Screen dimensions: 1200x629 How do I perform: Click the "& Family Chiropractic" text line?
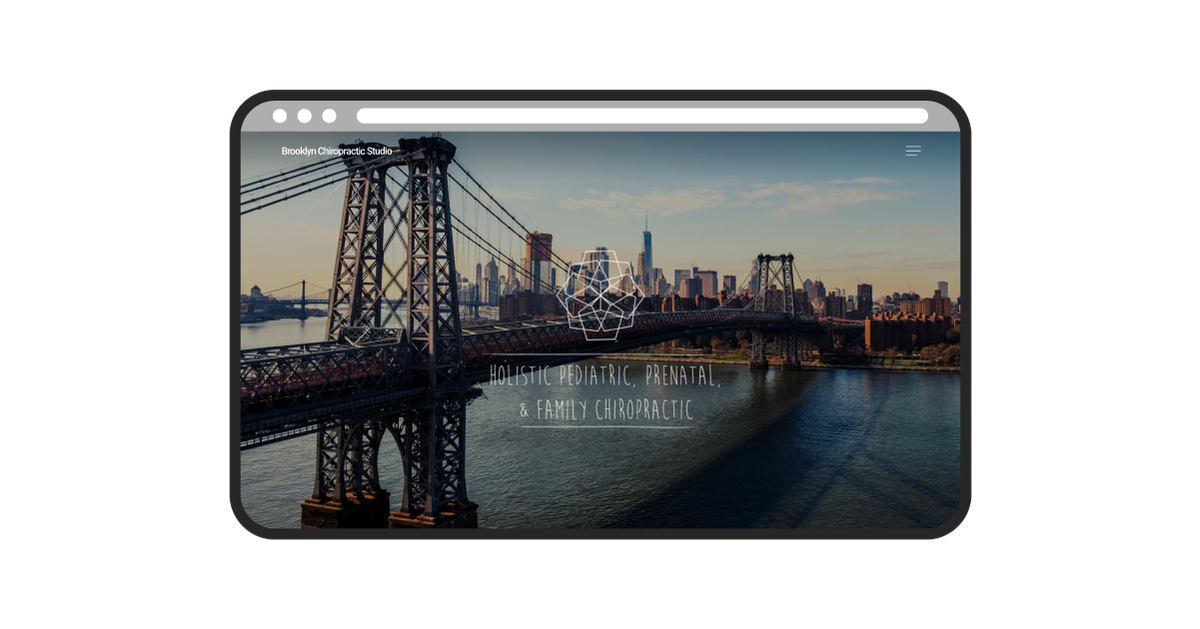click(606, 409)
